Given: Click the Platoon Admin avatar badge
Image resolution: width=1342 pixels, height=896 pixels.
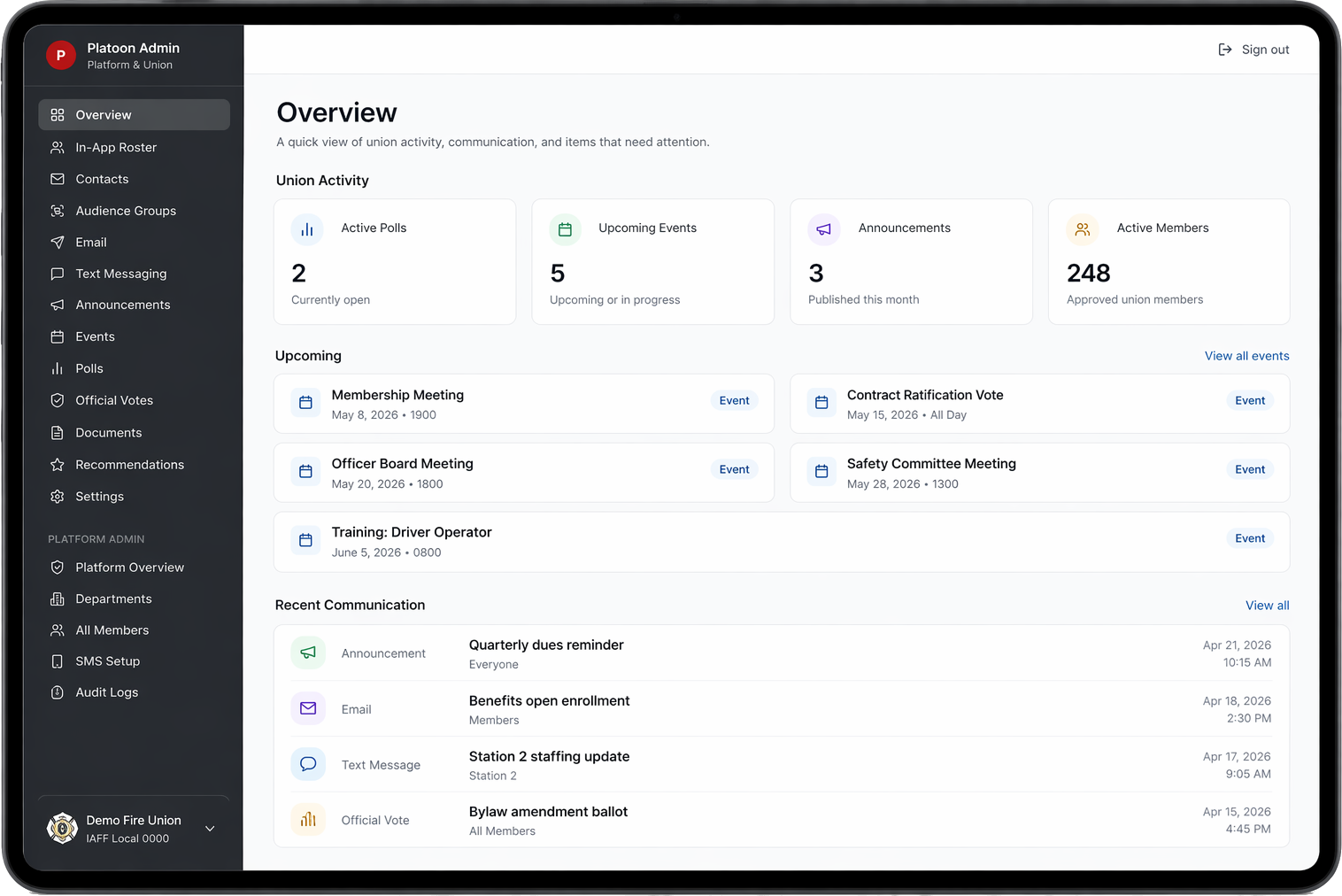Looking at the screenshot, I should [x=60, y=55].
